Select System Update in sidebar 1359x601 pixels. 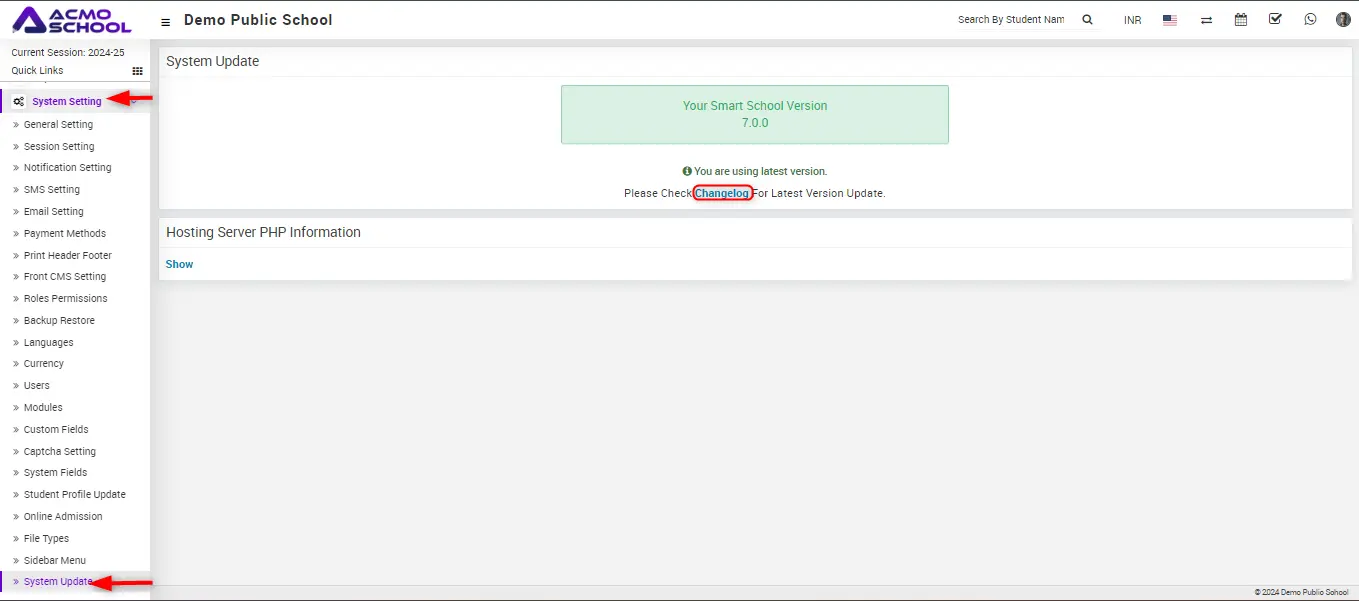click(58, 582)
